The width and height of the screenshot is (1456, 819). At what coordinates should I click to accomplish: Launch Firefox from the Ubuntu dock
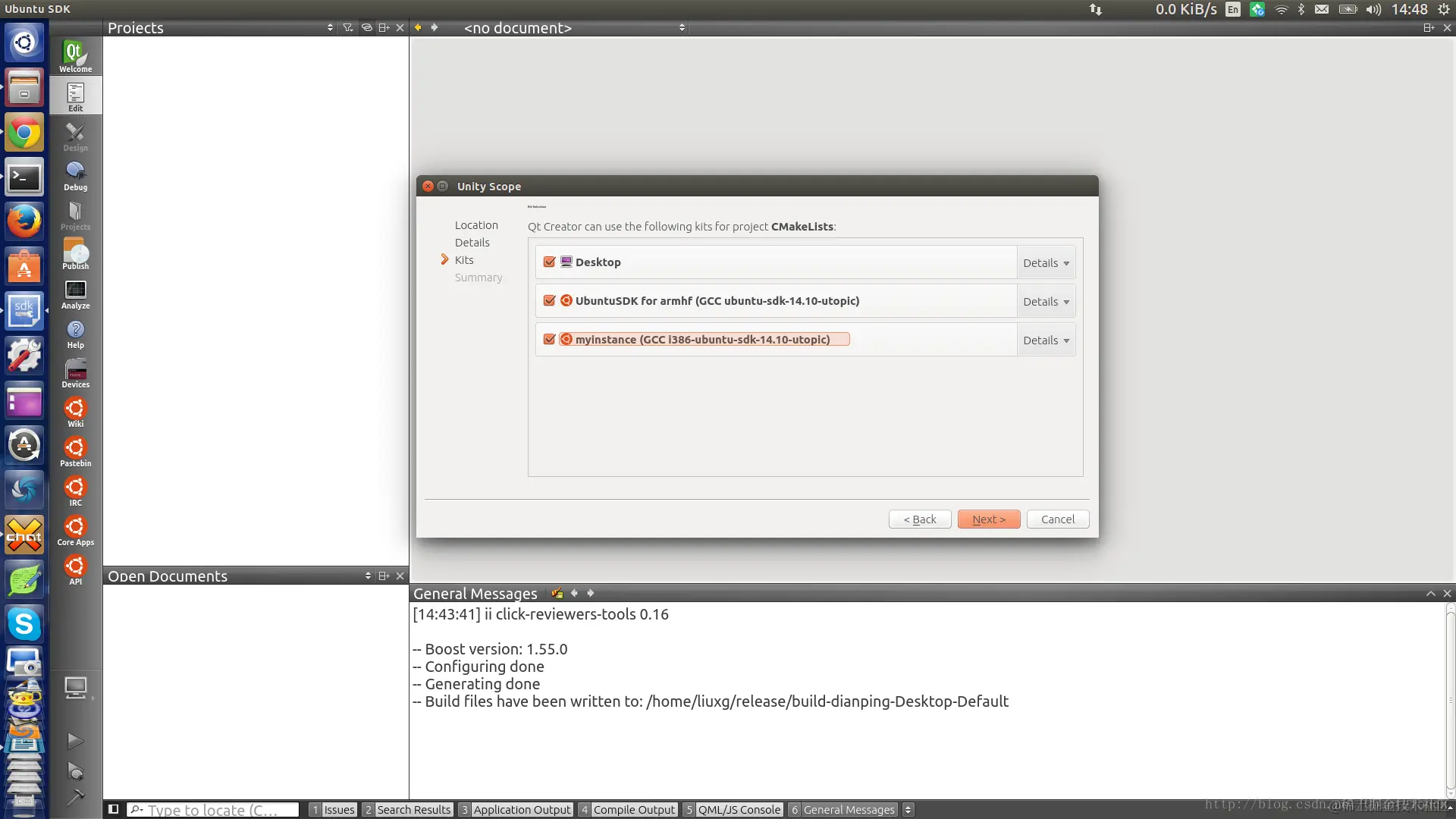[x=24, y=221]
